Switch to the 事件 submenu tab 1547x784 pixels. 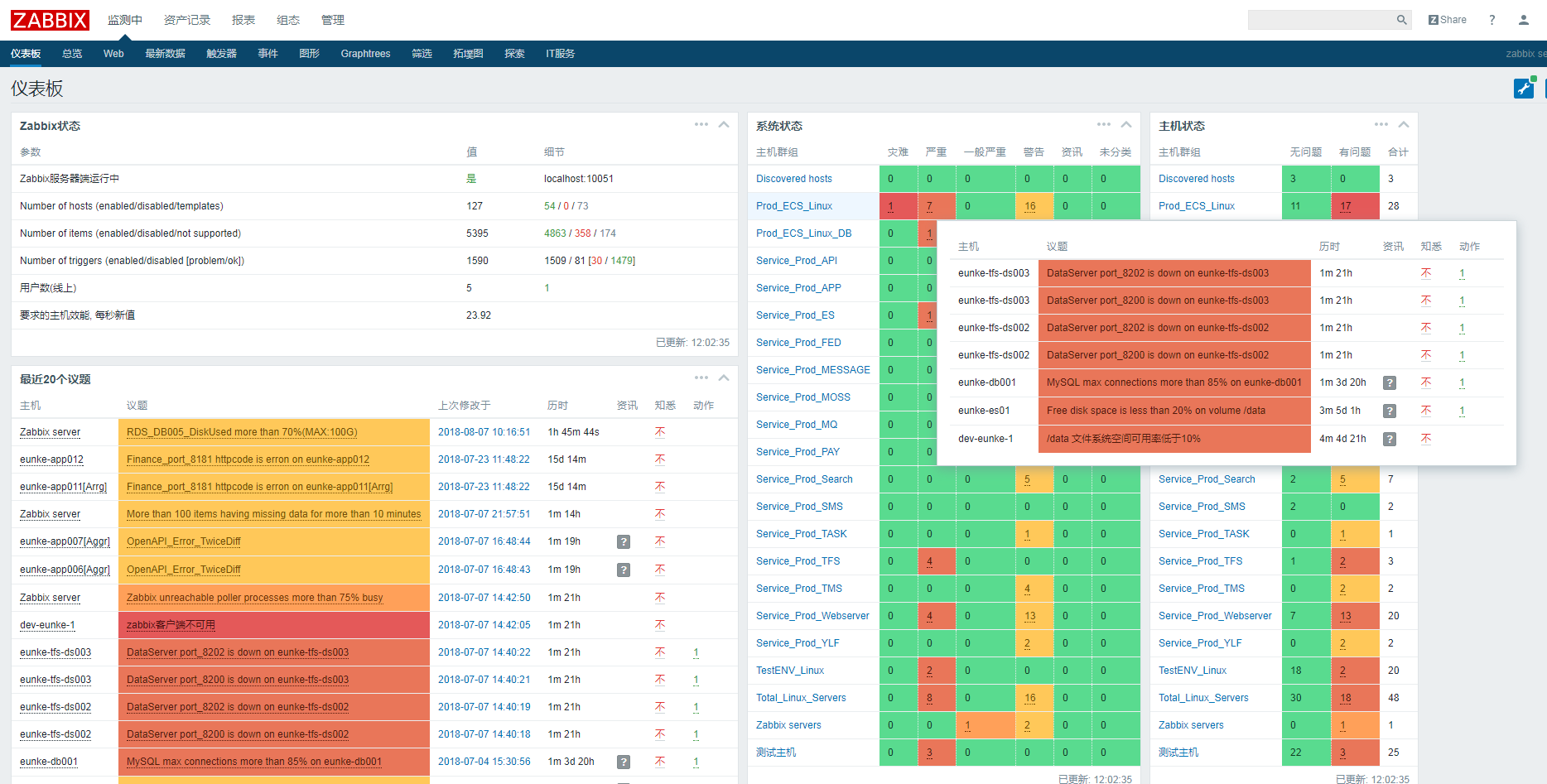tap(267, 54)
